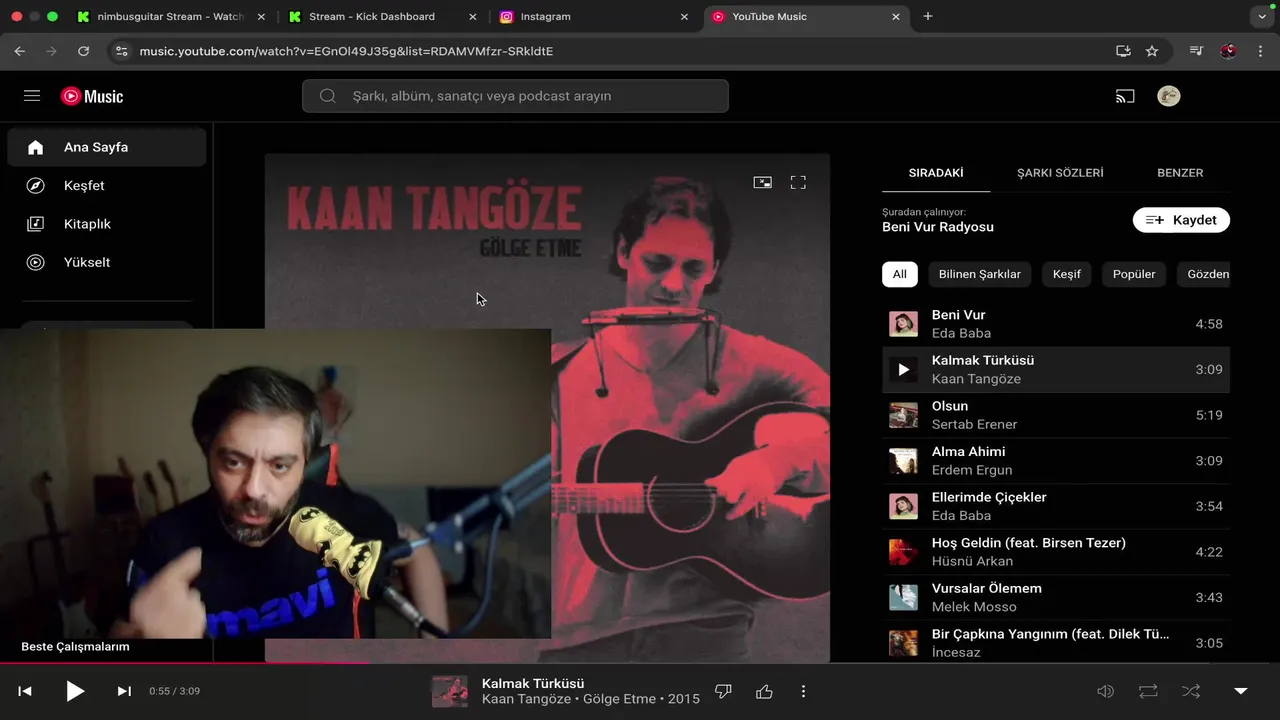
Task: Open Gölge Etme album link in player bar
Action: [x=619, y=699]
